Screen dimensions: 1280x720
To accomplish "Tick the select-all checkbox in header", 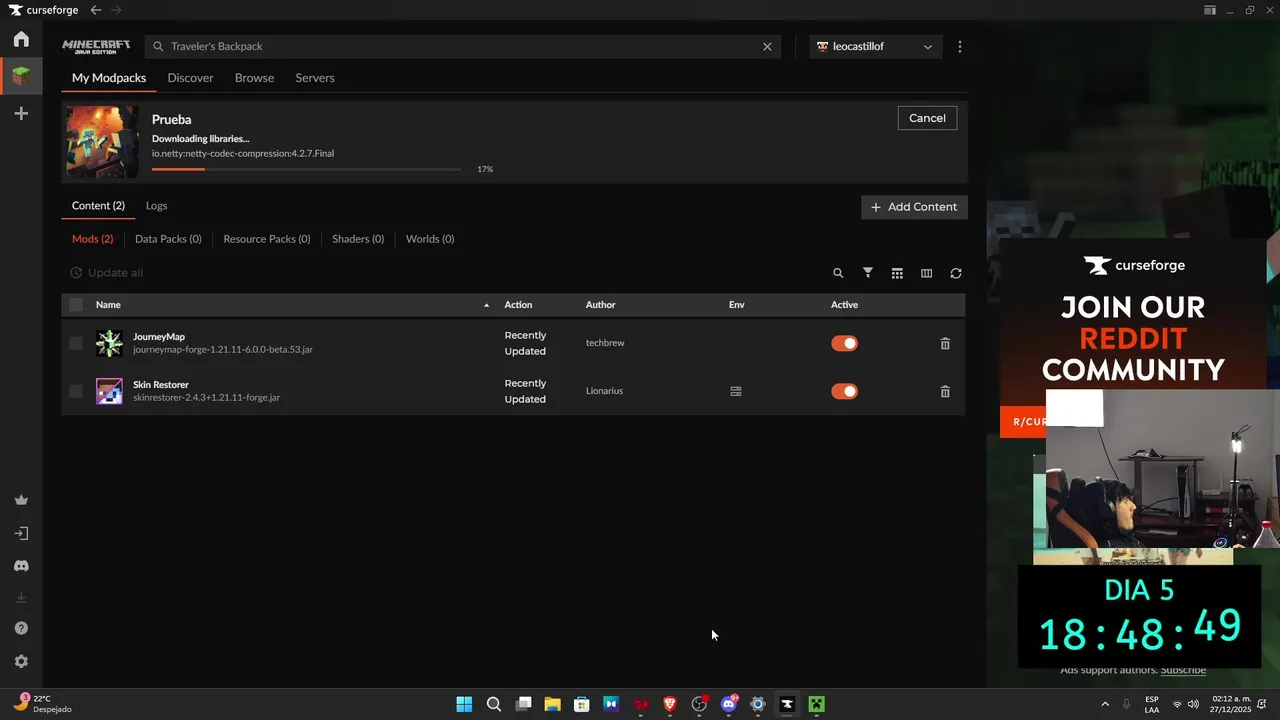I will tap(76, 304).
